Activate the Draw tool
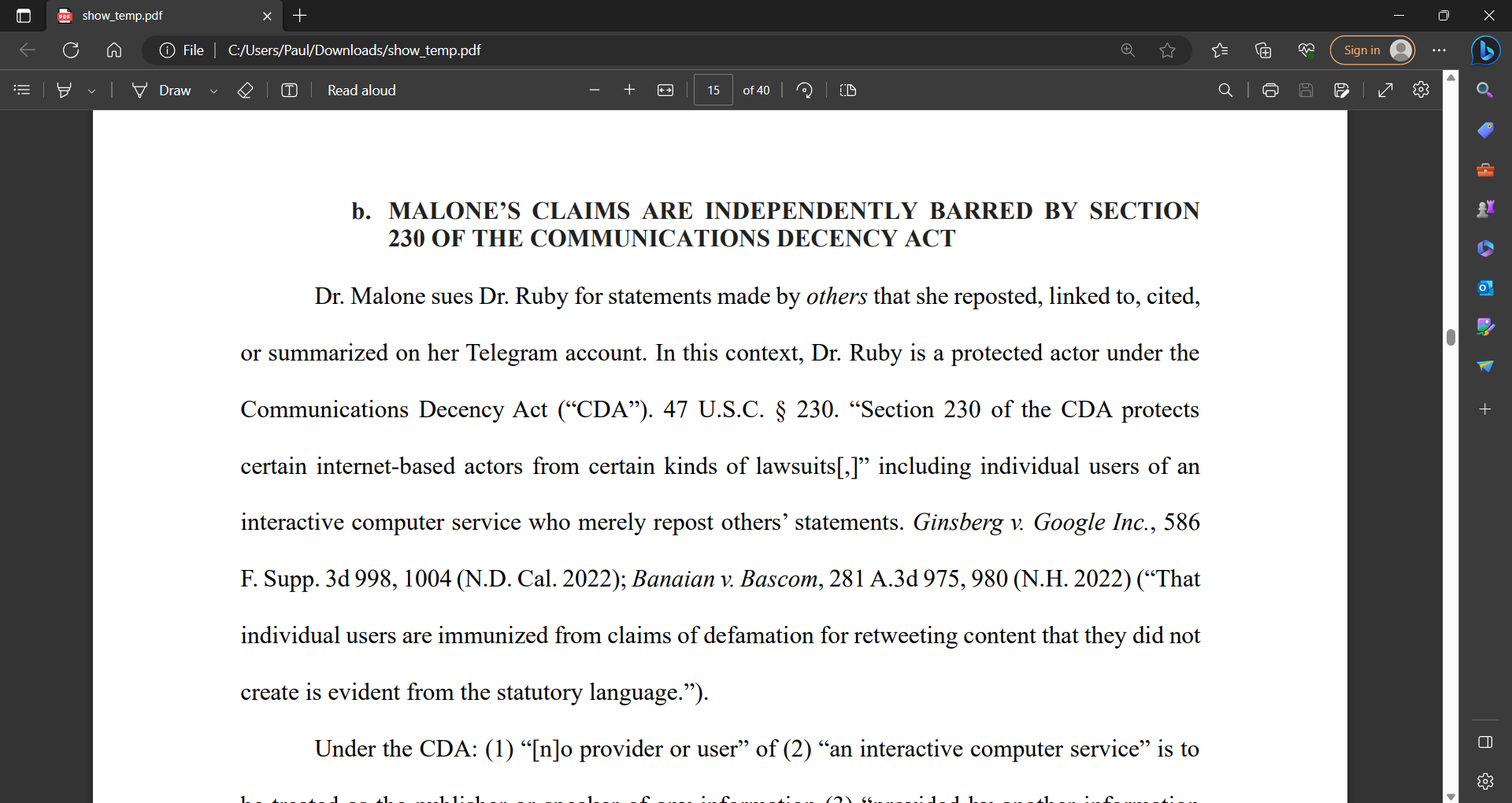Screen dimensions: 1512x803 point(162,90)
